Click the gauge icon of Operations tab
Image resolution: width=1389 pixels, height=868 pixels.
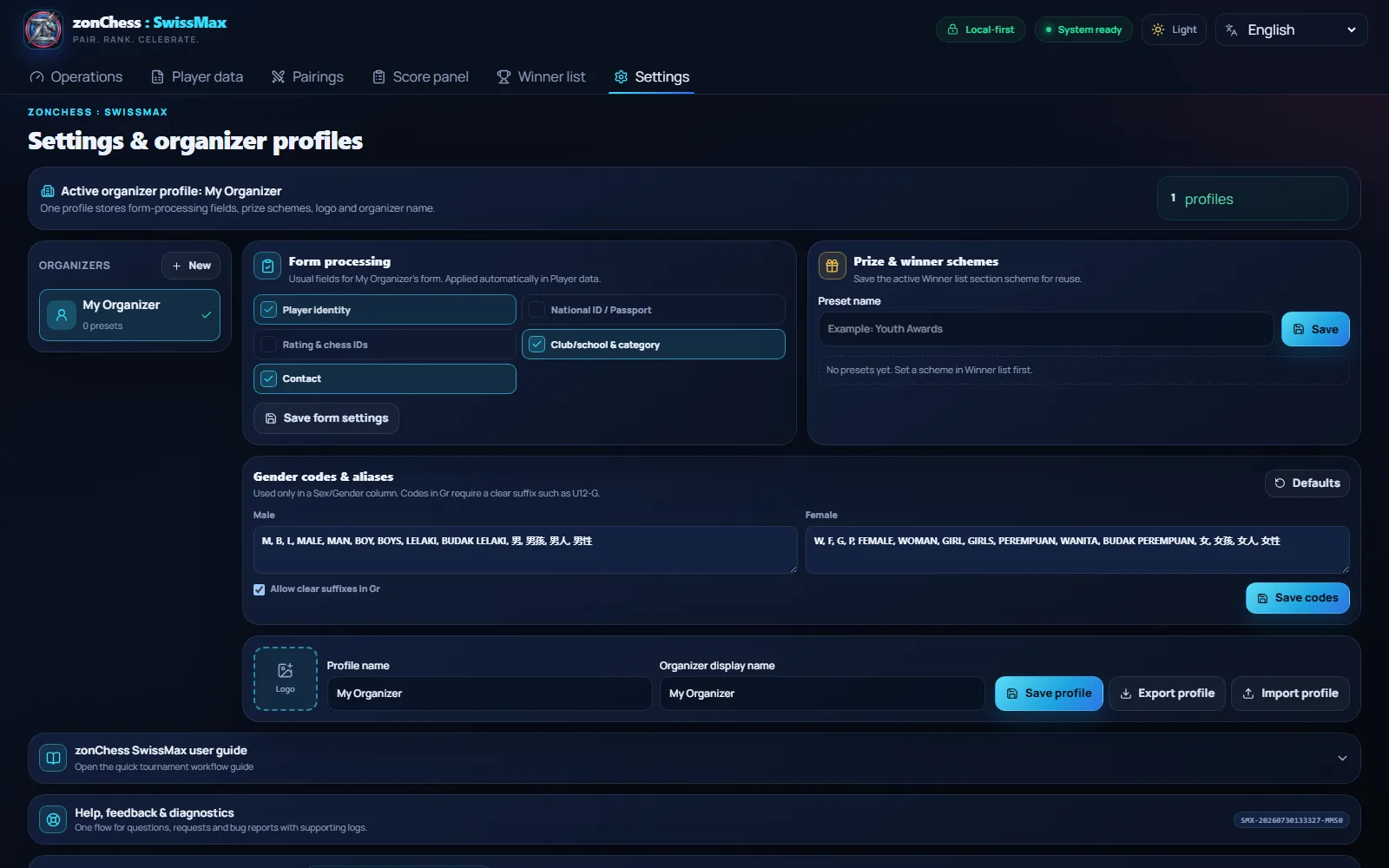pos(36,77)
